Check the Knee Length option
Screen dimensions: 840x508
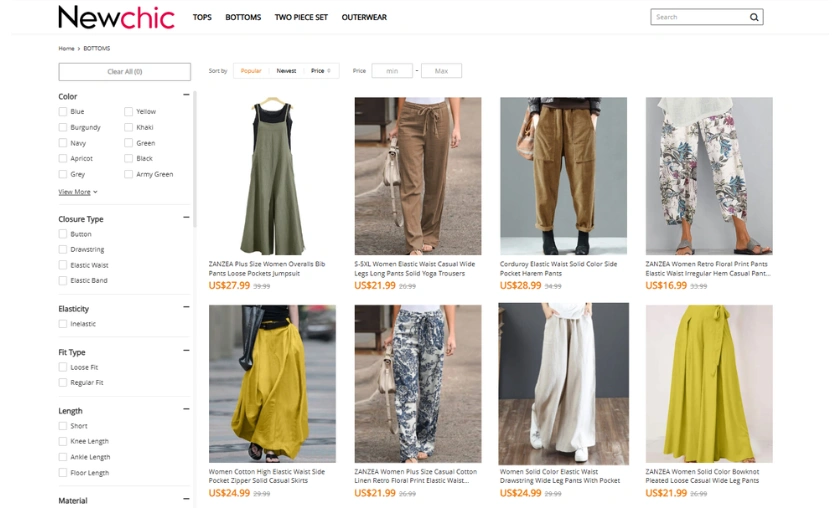tap(63, 441)
